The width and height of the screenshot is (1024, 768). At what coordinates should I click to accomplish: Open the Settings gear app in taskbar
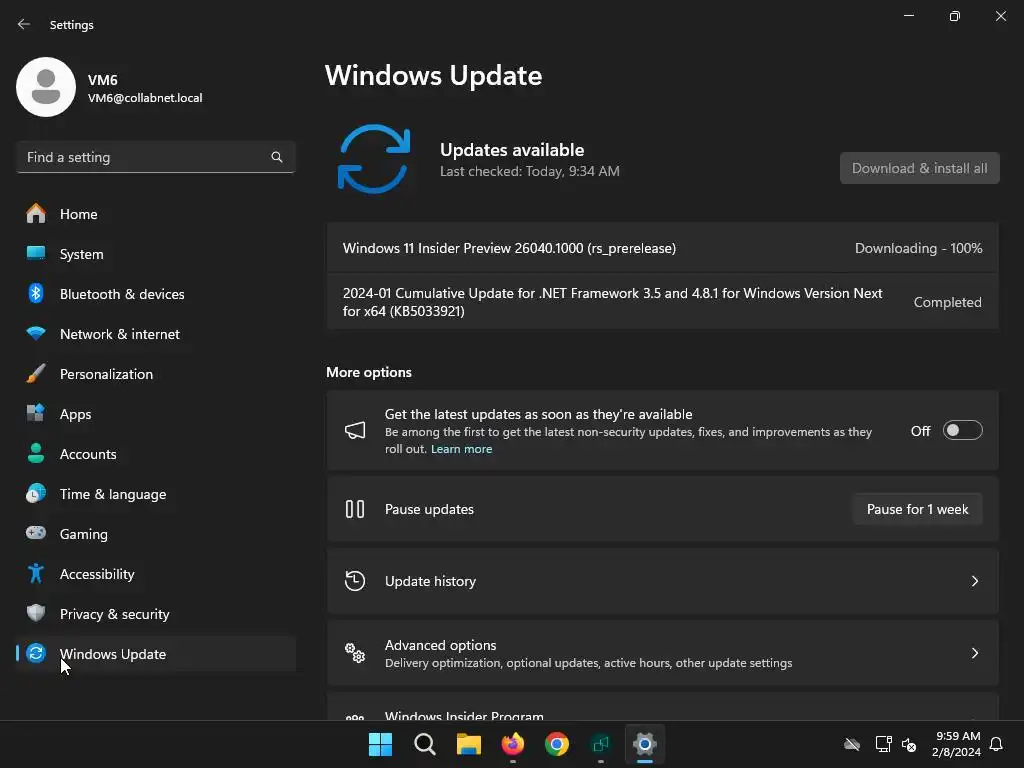tap(645, 744)
